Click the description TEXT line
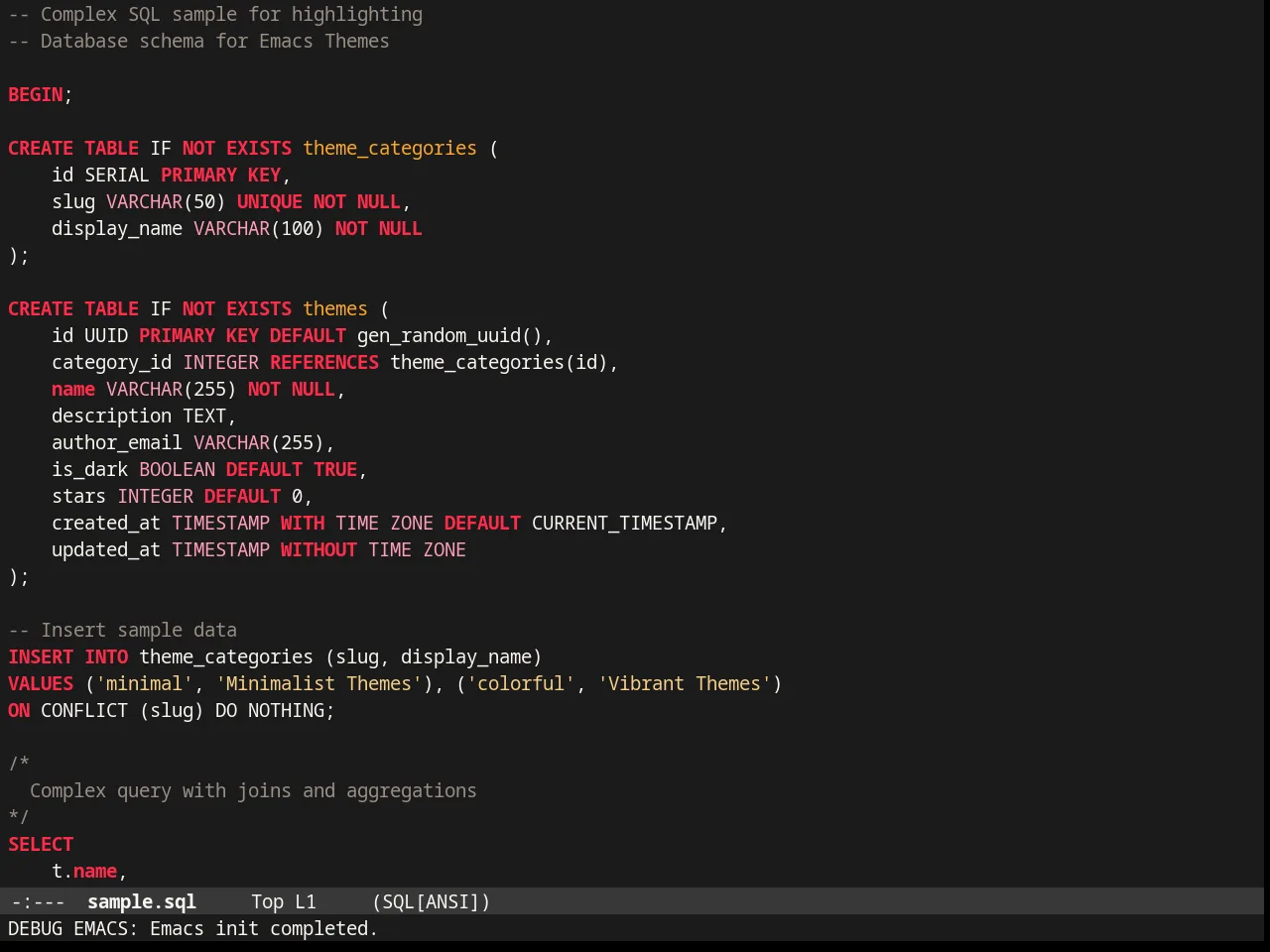 coord(144,416)
